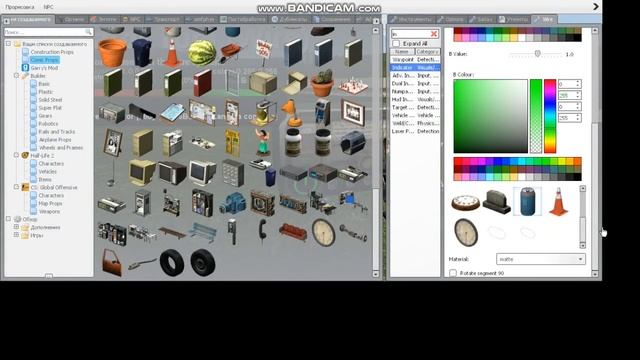The height and width of the screenshot is (360, 640).
Task: Spawn the blue trash bin prop
Action: point(142,53)
